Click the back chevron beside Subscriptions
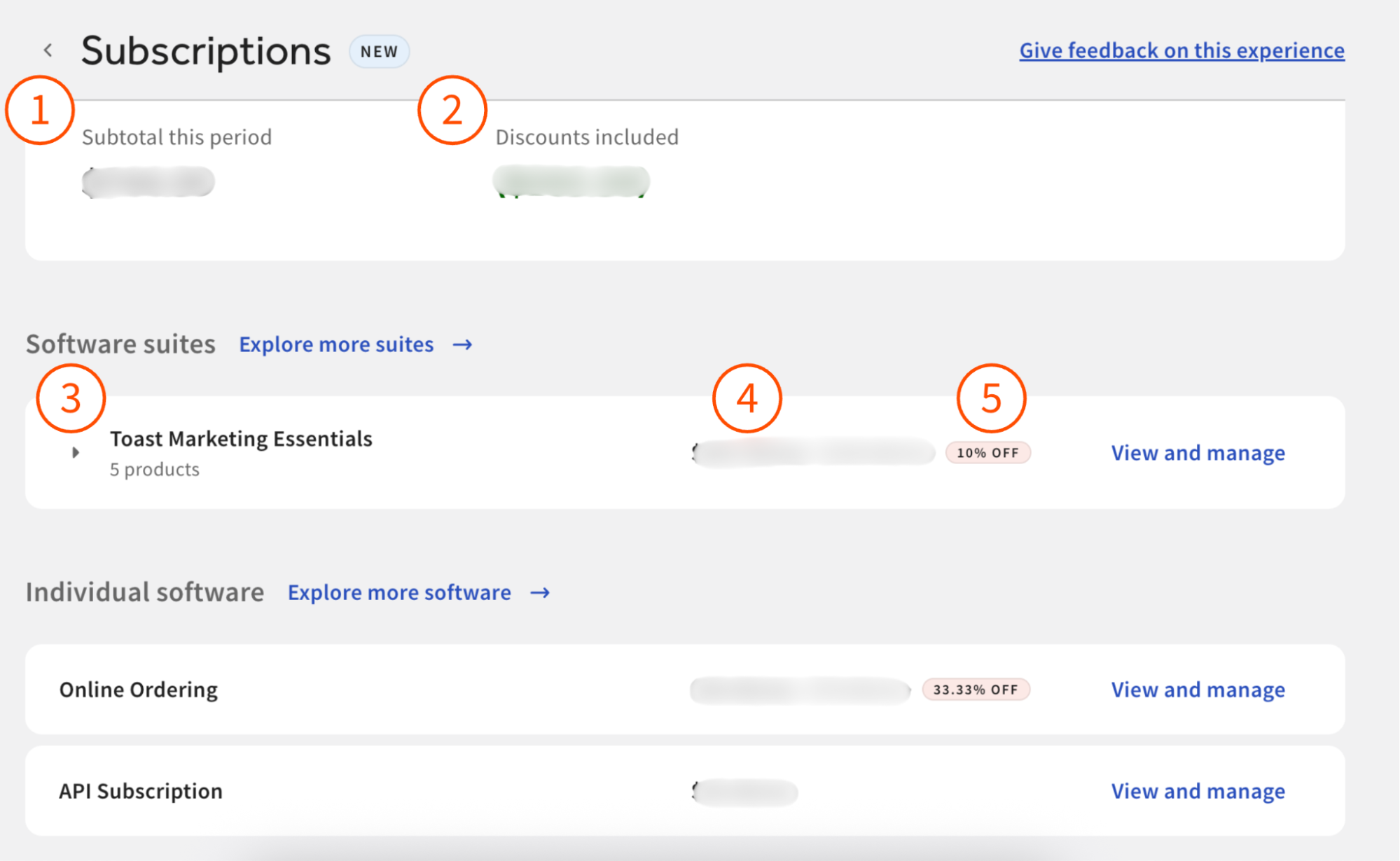The width and height of the screenshot is (1400, 861). coord(48,50)
